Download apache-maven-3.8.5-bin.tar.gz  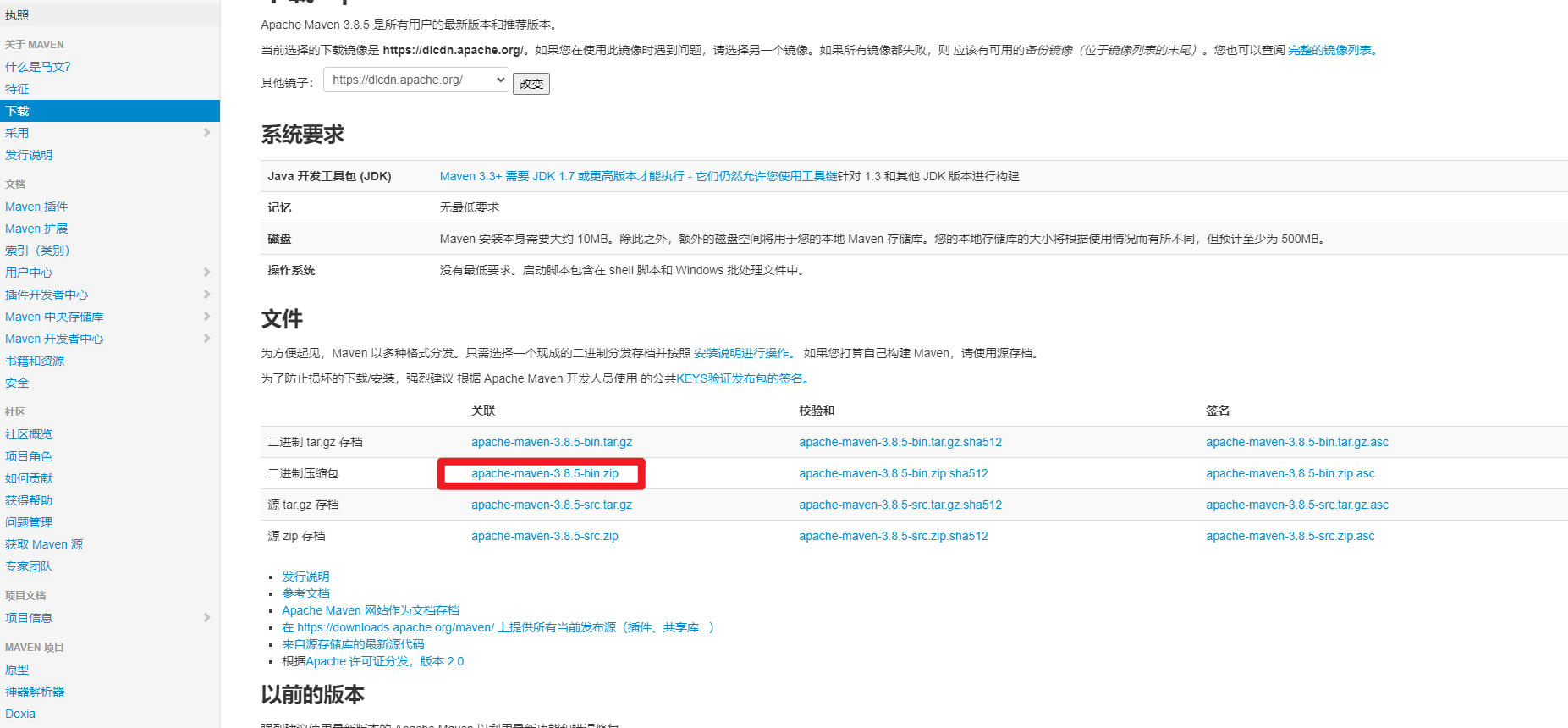click(552, 442)
